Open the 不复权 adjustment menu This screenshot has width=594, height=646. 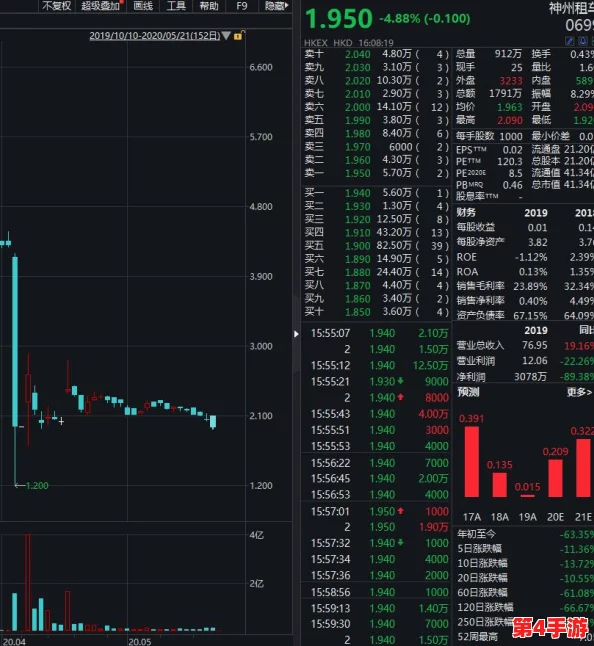point(57,6)
